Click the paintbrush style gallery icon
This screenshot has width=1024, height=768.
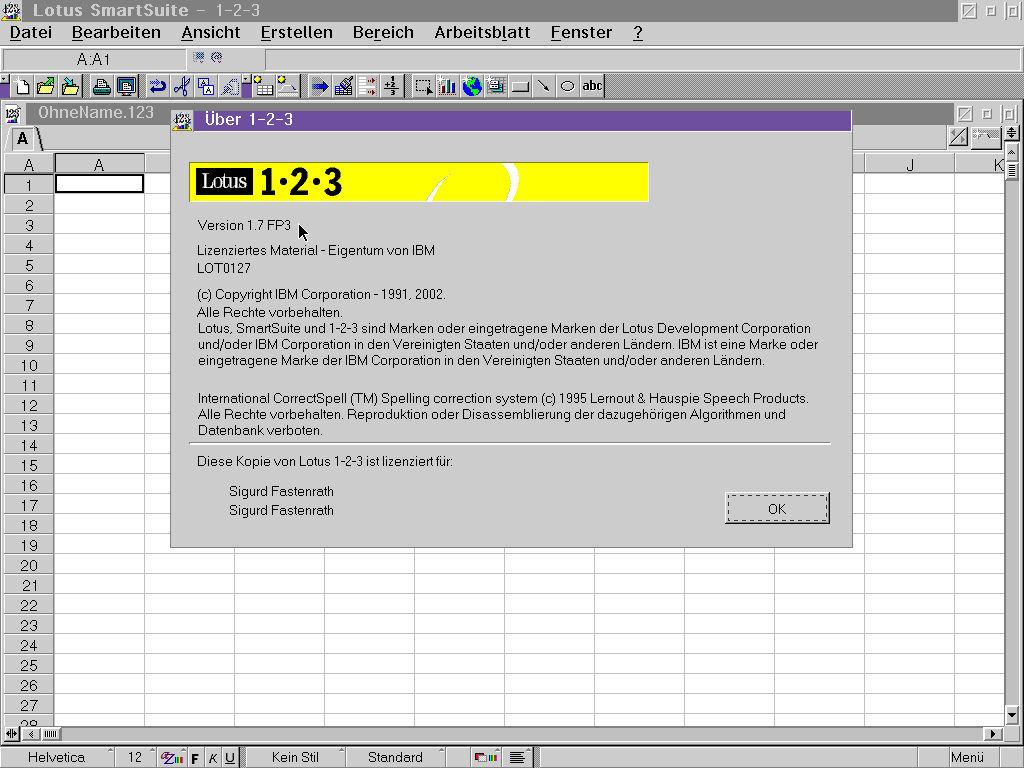[x=344, y=86]
